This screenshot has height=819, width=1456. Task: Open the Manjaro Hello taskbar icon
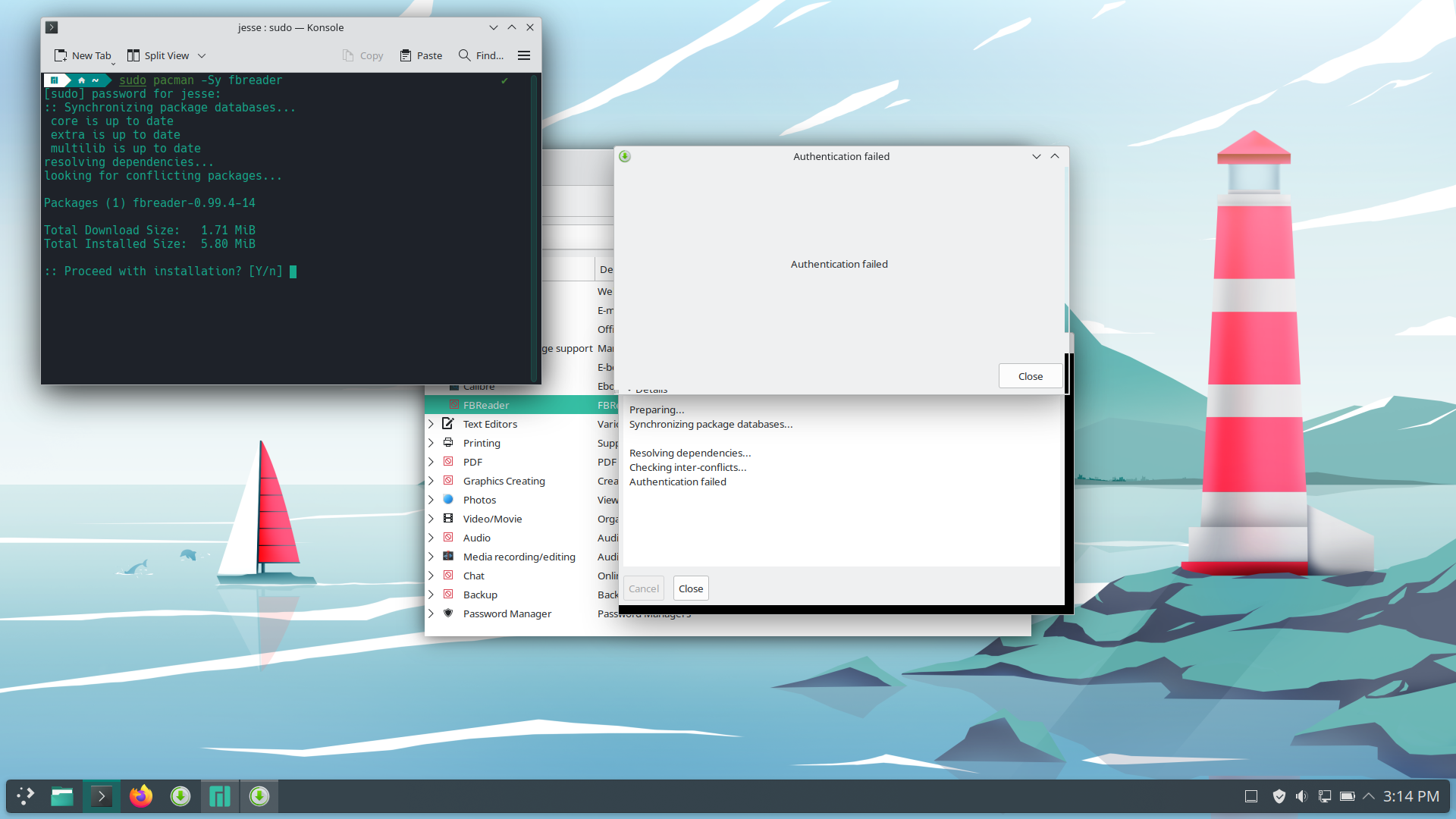[x=220, y=795]
